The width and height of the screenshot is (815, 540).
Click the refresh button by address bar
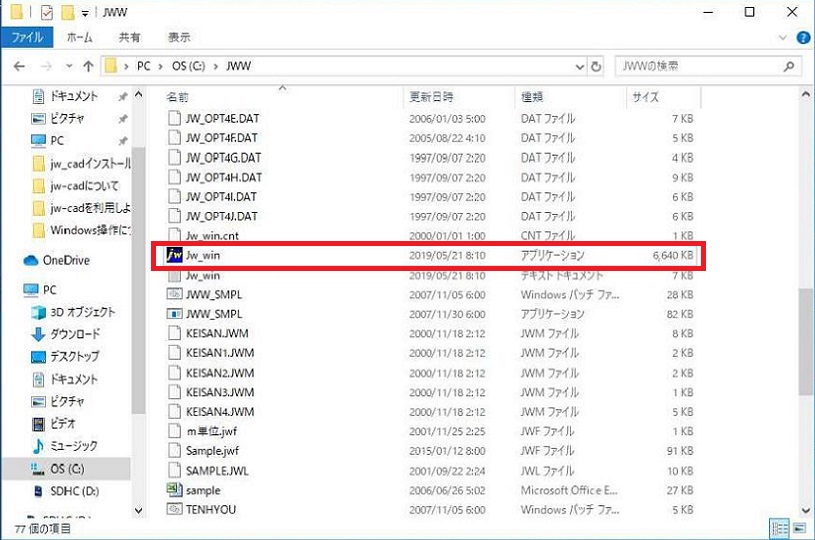597,66
